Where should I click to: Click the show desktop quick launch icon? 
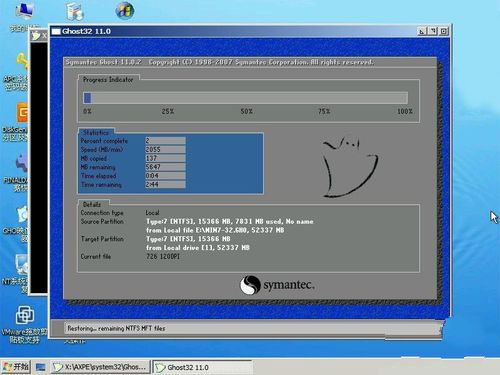pyautogui.click(x=41, y=367)
